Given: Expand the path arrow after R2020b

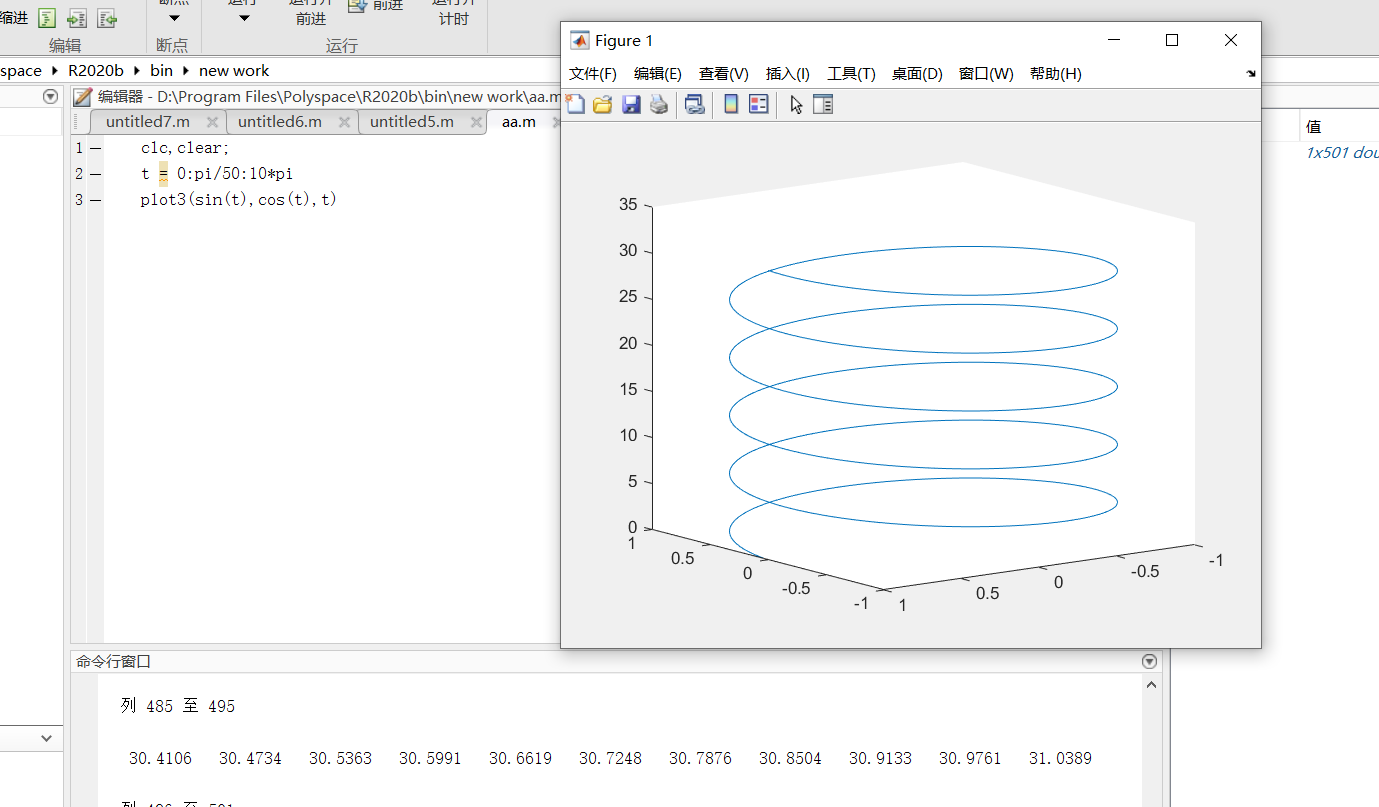Looking at the screenshot, I should pos(138,71).
